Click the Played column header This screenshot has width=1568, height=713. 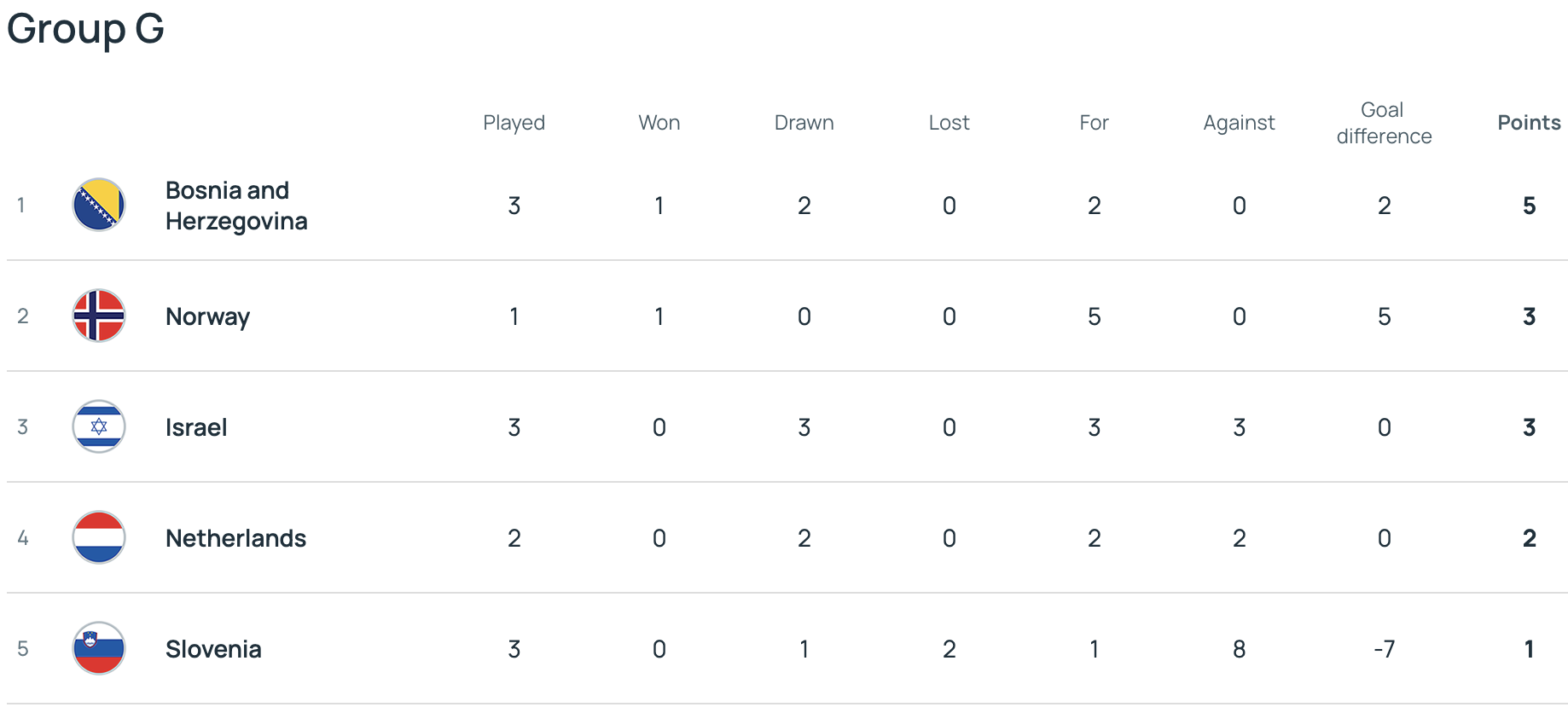pyautogui.click(x=514, y=123)
